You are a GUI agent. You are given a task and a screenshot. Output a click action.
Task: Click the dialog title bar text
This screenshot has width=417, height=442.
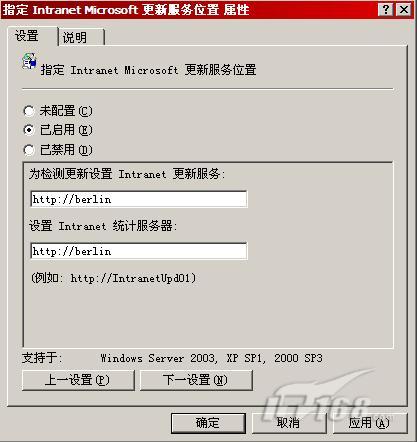click(x=126, y=10)
